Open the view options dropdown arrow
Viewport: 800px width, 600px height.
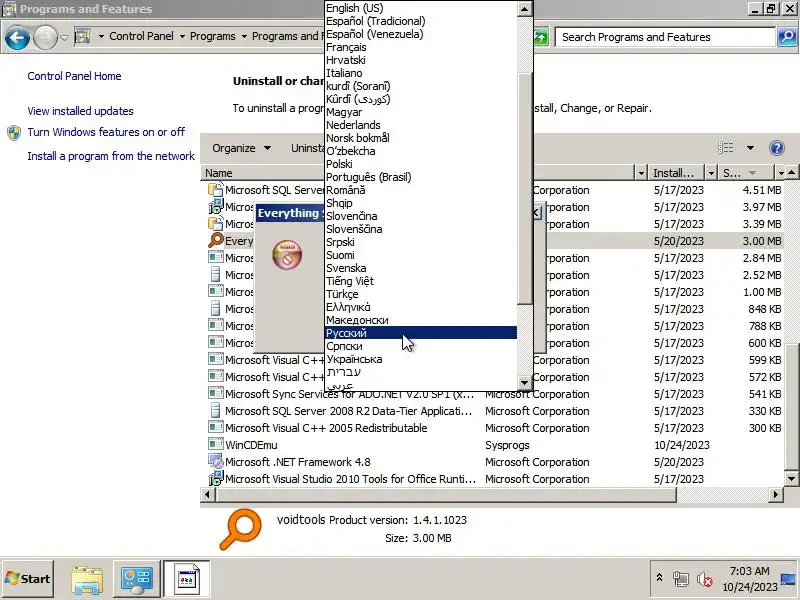(x=750, y=148)
